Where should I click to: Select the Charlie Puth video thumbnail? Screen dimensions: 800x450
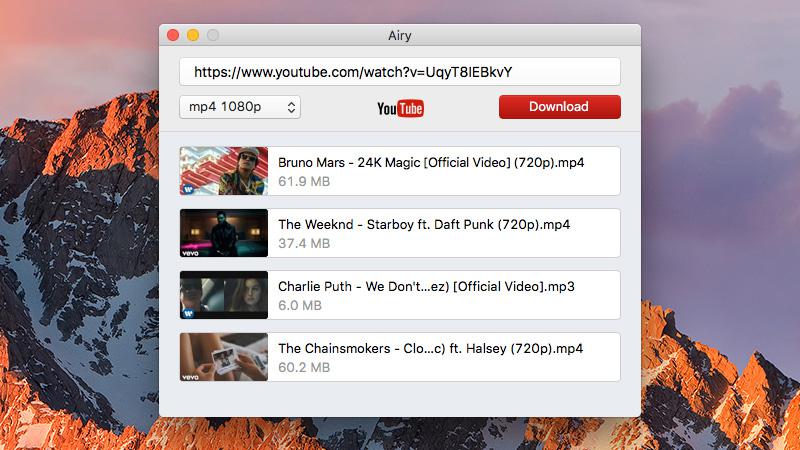(223, 295)
